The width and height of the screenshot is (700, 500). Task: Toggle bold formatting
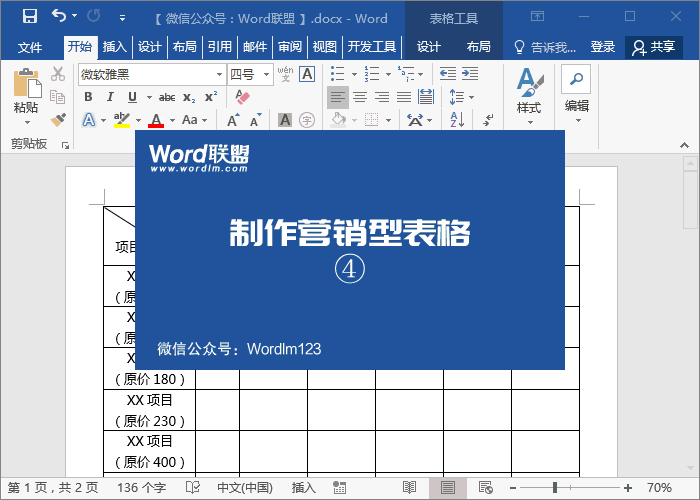tap(88, 97)
